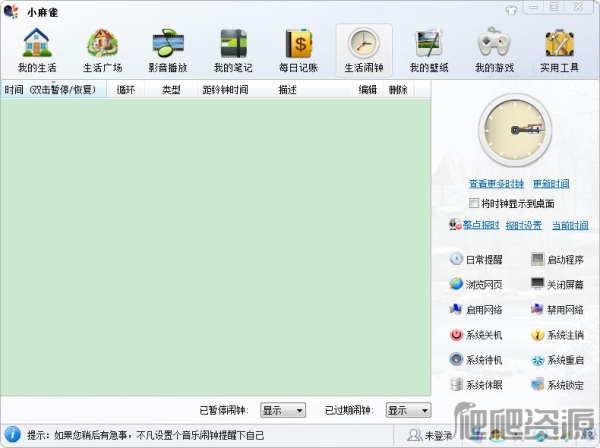Click 描述 column header

pos(313,90)
